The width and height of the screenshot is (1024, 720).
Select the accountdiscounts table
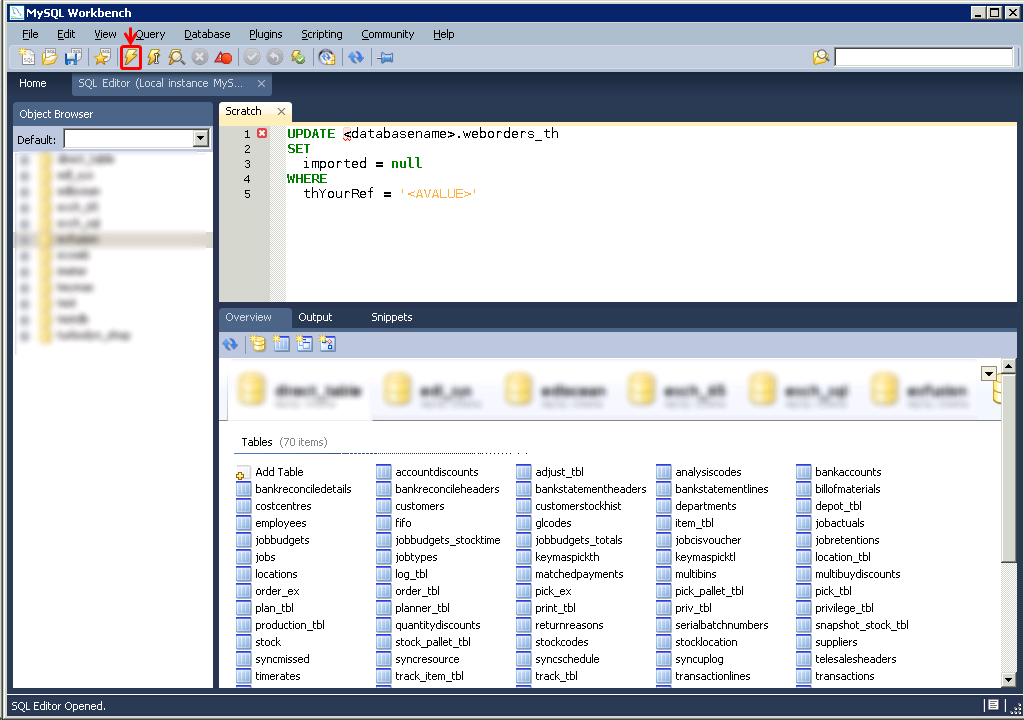click(x=428, y=472)
